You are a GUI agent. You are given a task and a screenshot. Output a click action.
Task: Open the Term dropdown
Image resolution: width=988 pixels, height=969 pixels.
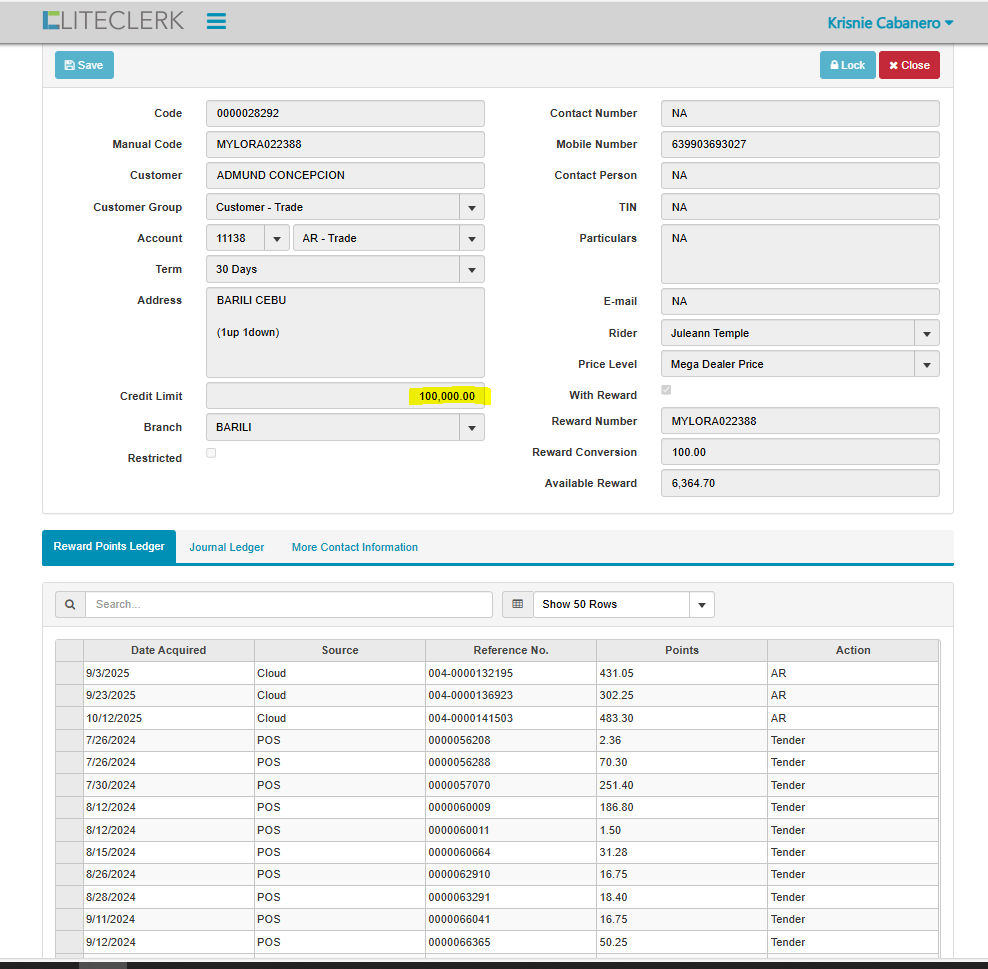click(471, 269)
